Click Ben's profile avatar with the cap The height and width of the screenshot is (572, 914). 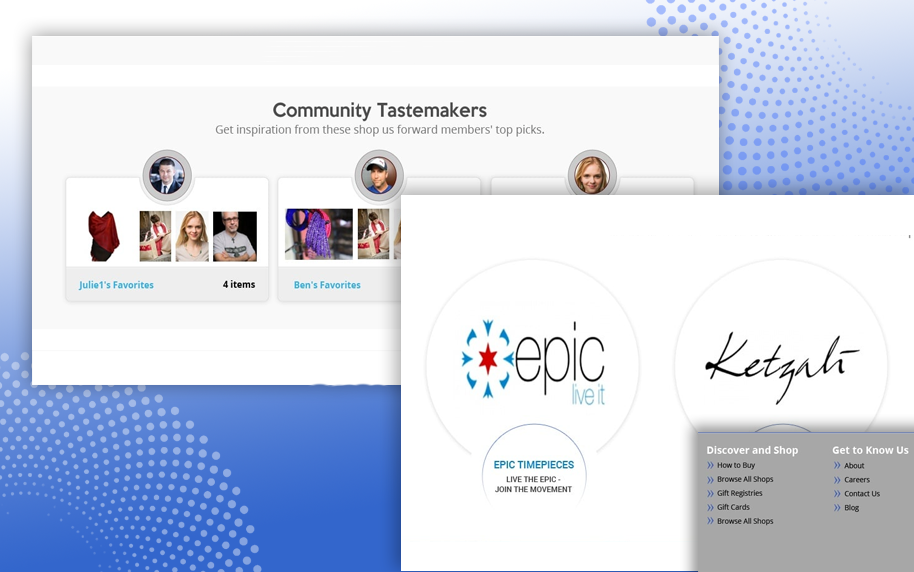(x=379, y=176)
